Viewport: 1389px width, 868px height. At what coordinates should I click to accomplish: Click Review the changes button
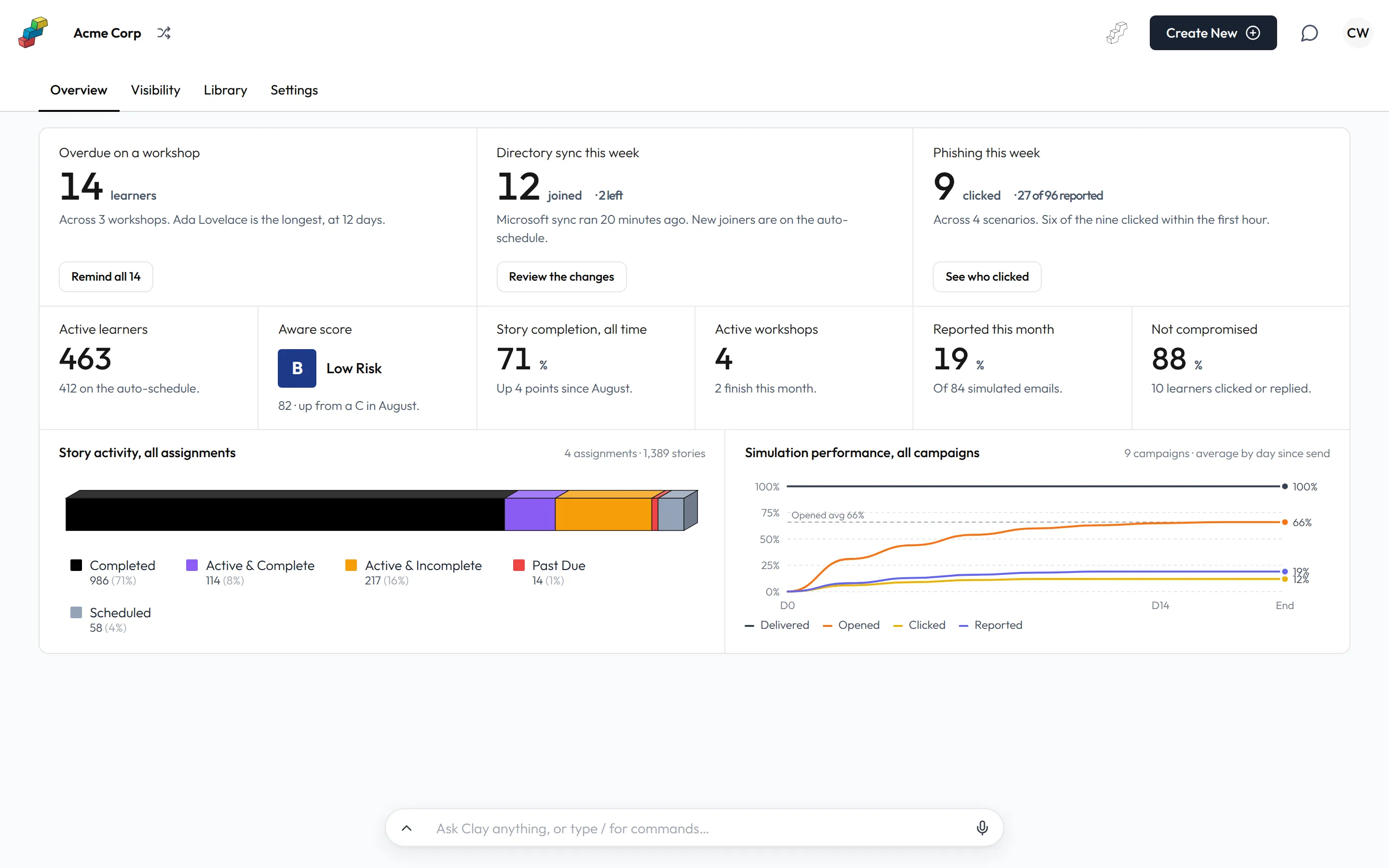pos(561,277)
